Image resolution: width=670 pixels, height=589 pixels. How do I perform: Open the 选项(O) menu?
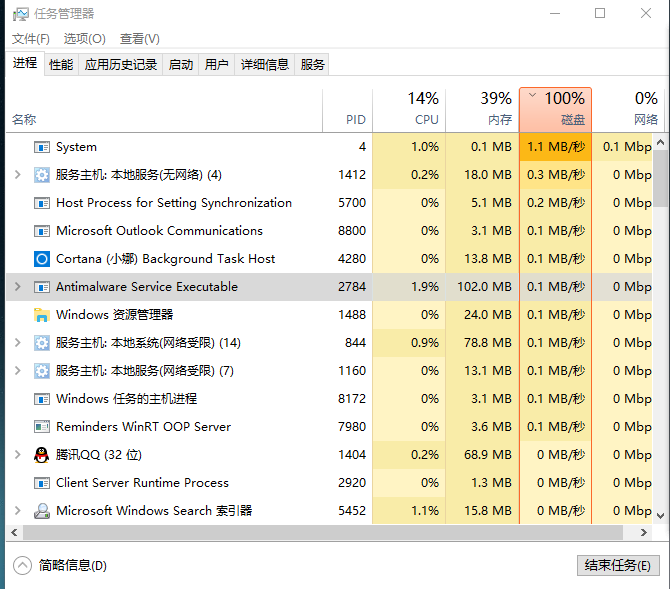(85, 39)
